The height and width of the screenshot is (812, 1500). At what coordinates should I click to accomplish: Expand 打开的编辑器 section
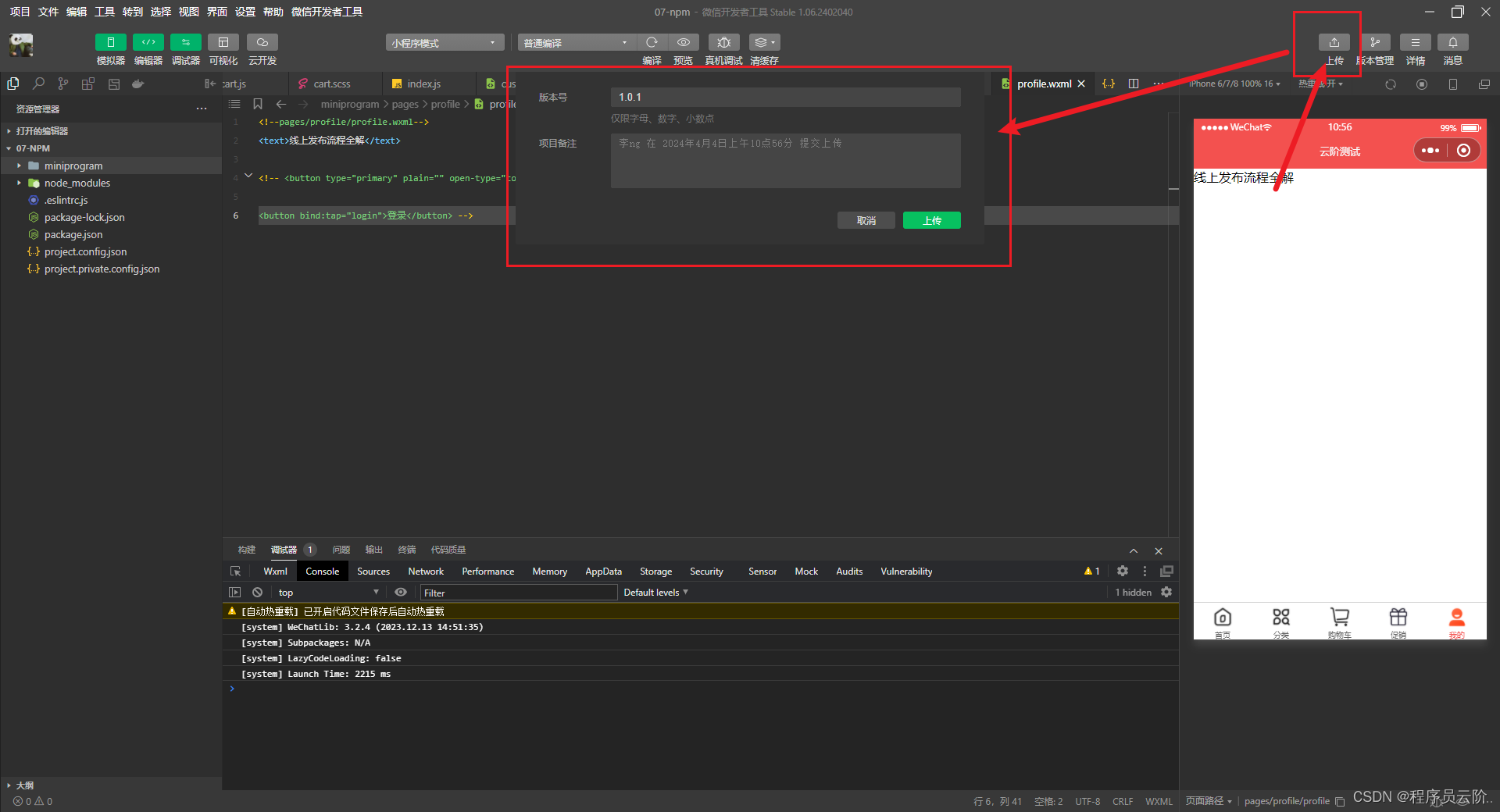[42, 131]
